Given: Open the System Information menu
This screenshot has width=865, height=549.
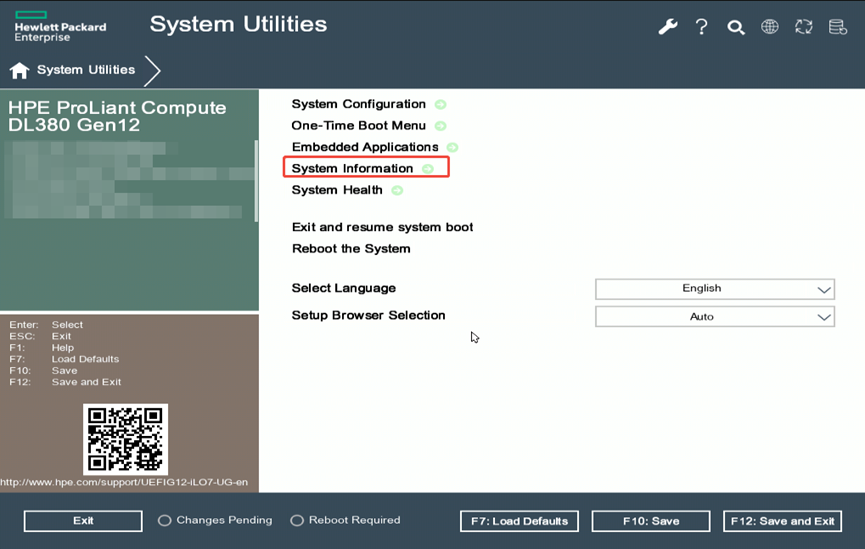Looking at the screenshot, I should pos(353,168).
